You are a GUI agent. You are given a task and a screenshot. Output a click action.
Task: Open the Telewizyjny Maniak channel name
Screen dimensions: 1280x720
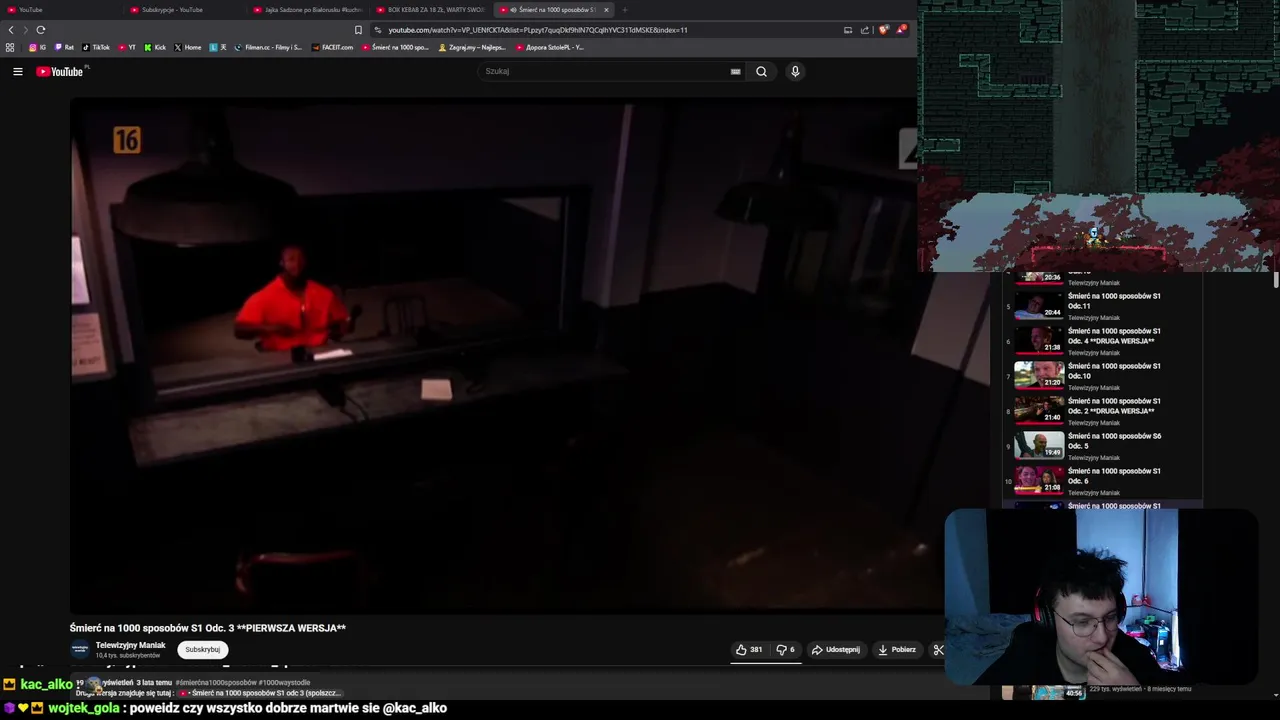[x=131, y=646]
